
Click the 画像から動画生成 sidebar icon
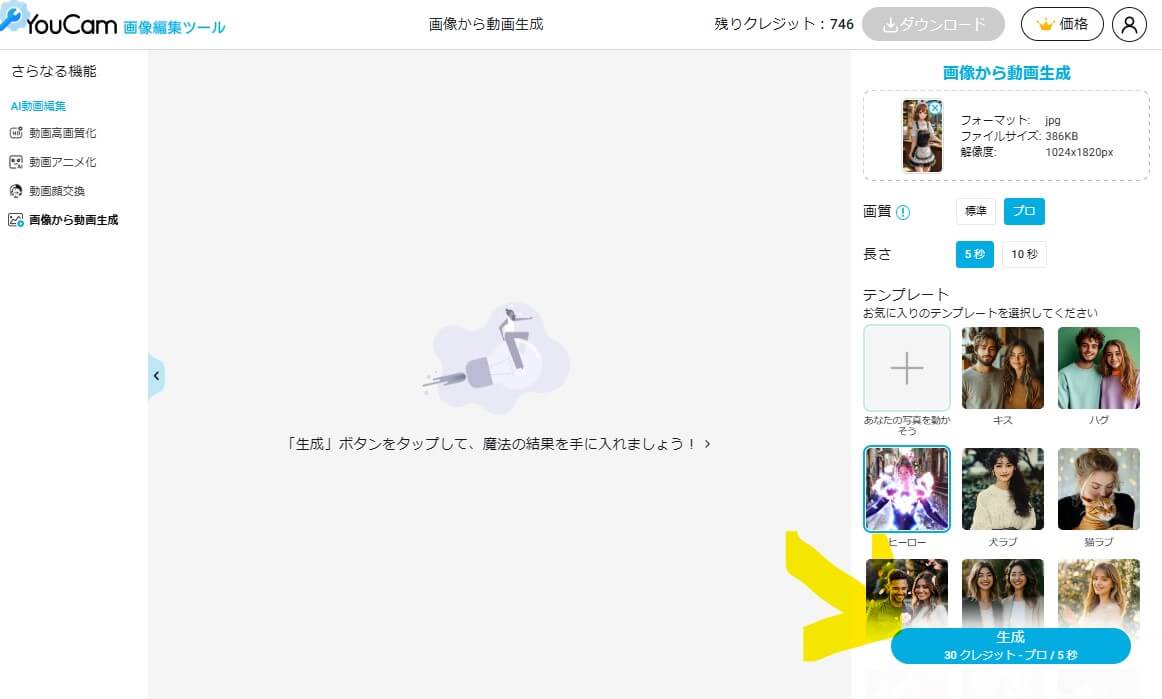(16, 219)
